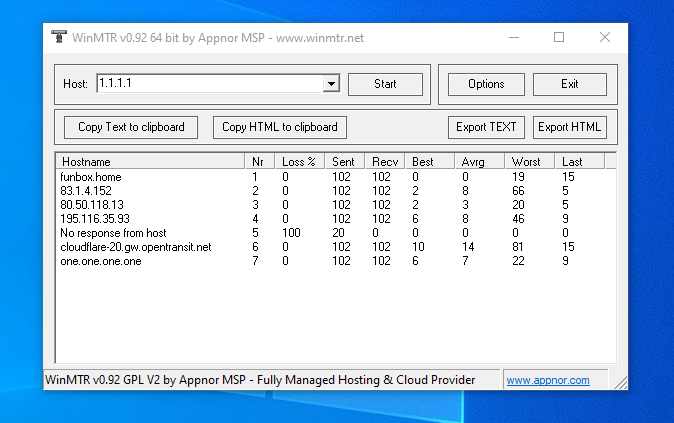The image size is (674, 423).
Task: Maximize the WinMTR window
Action: 559,37
